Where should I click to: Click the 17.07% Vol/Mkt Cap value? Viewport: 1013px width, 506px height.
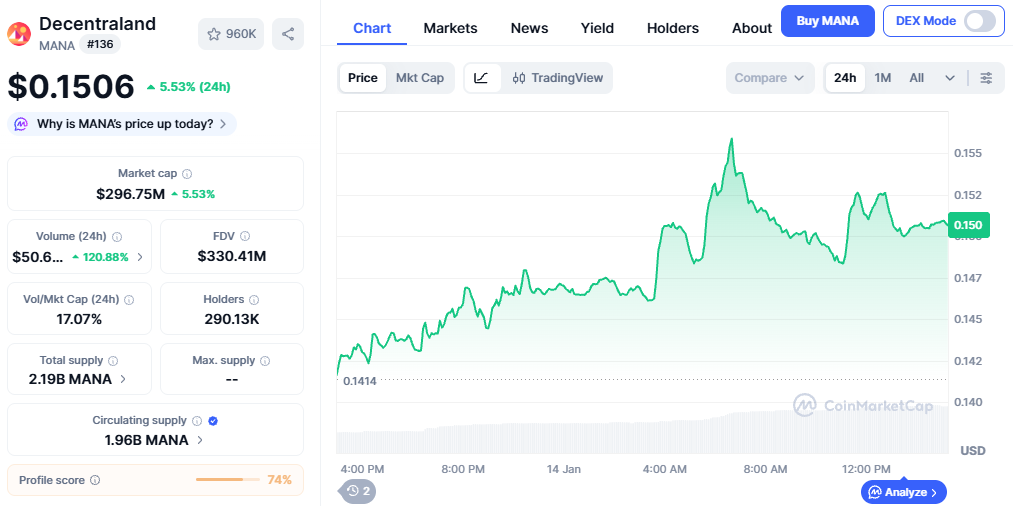coord(79,319)
